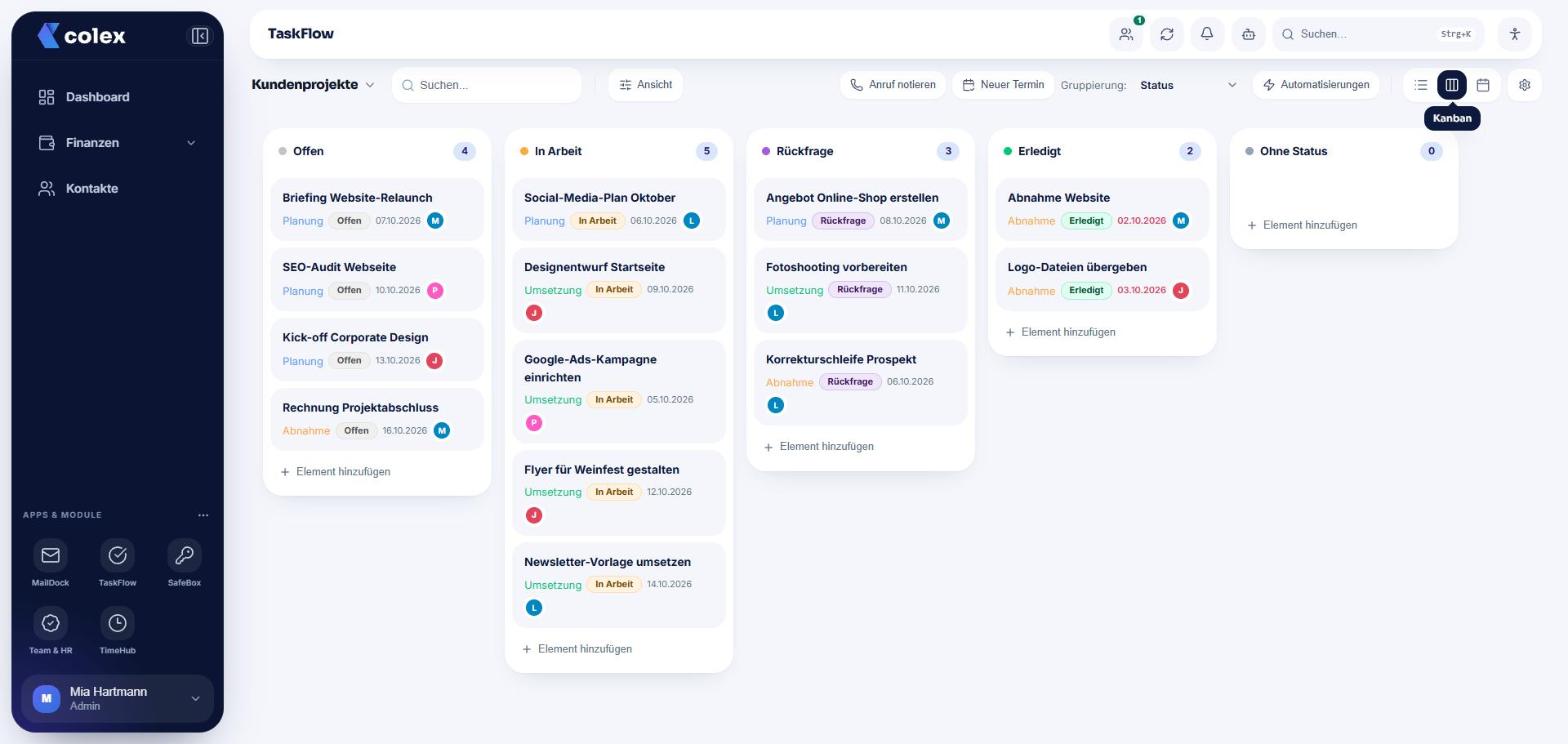Click avatar L on Korrekturschleife Prospekt card

(775, 405)
